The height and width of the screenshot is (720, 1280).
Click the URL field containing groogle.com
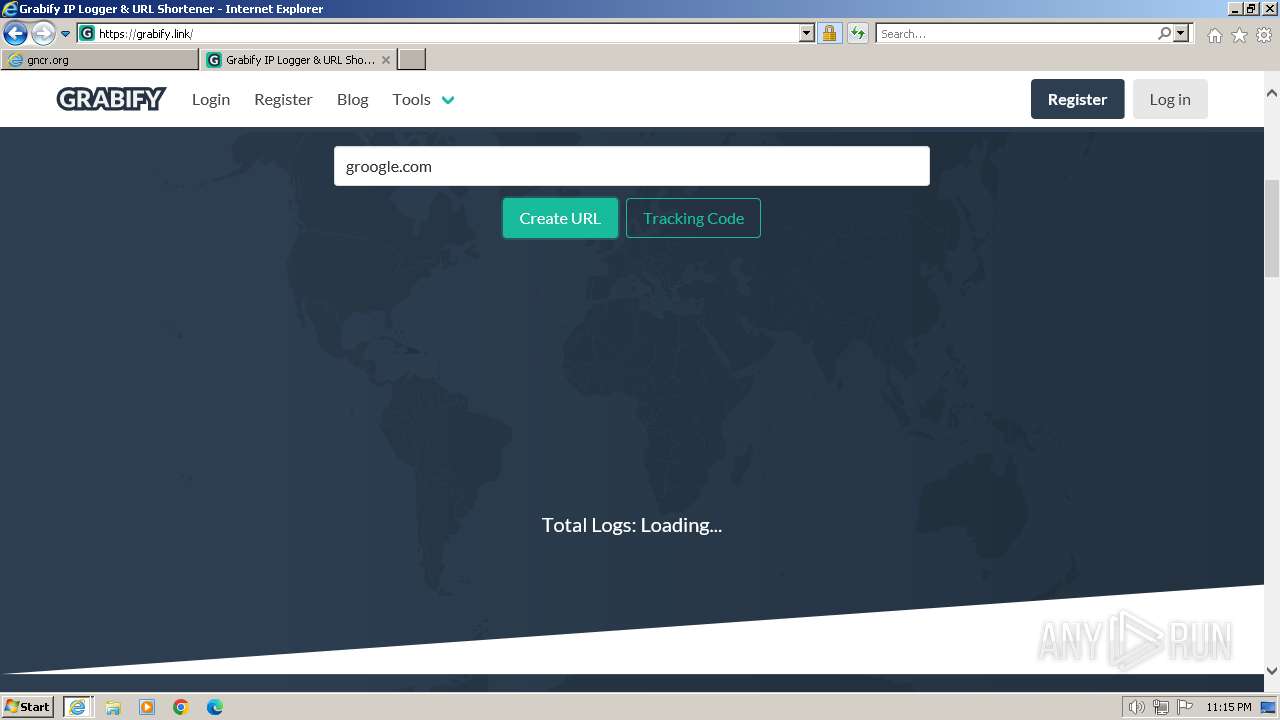(x=632, y=166)
